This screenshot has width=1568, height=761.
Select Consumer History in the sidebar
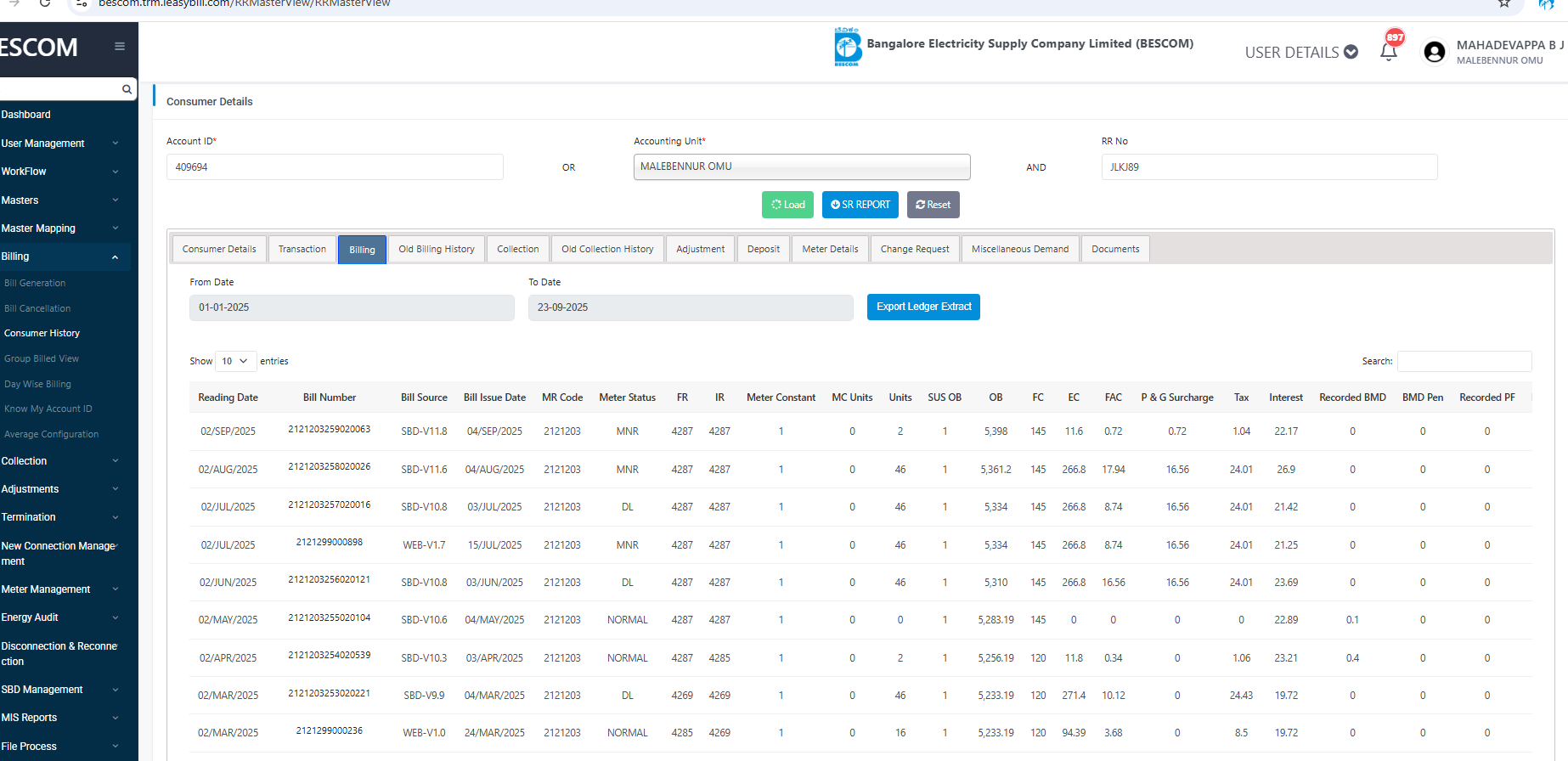[42, 333]
